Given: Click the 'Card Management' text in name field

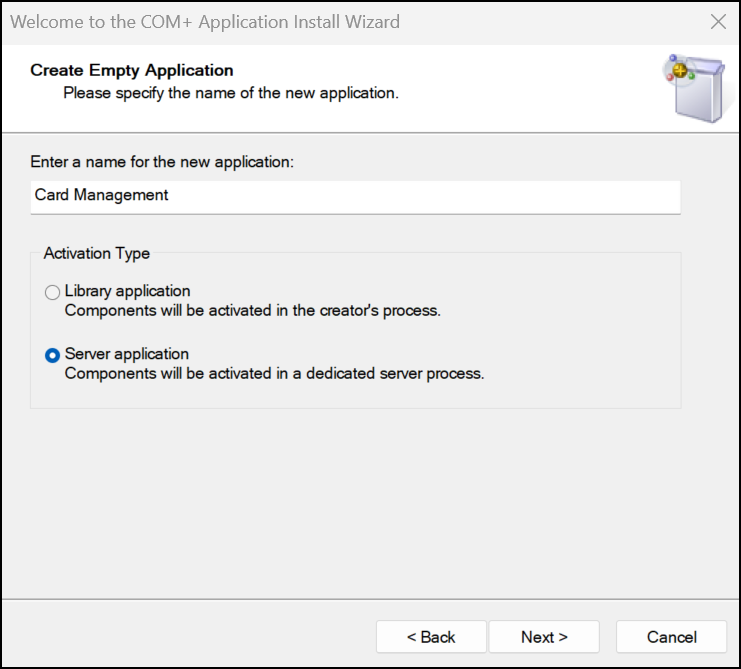Looking at the screenshot, I should [x=102, y=195].
